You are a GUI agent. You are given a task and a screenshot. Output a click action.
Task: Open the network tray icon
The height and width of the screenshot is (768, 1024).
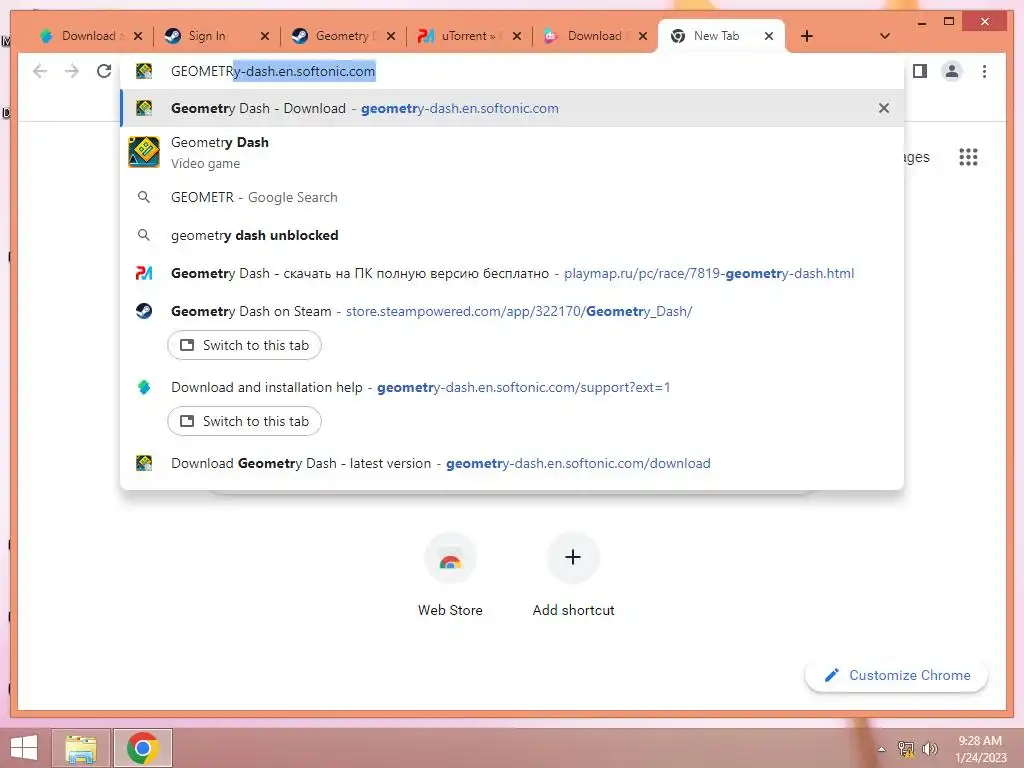point(906,749)
